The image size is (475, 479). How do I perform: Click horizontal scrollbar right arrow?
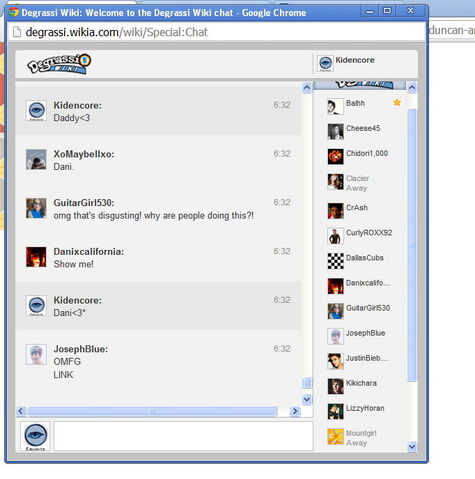pos(294,411)
